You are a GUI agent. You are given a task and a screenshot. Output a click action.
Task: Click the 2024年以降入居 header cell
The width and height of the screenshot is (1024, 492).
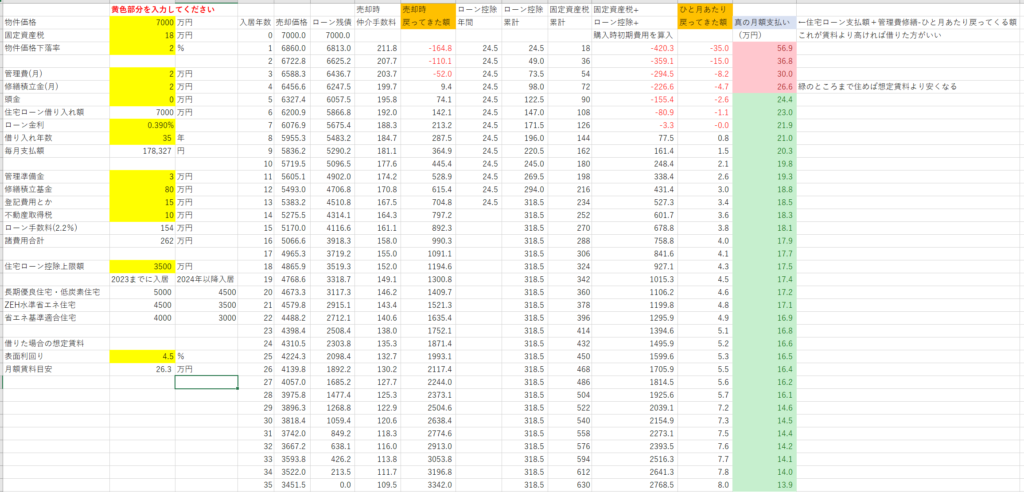pyautogui.click(x=207, y=279)
